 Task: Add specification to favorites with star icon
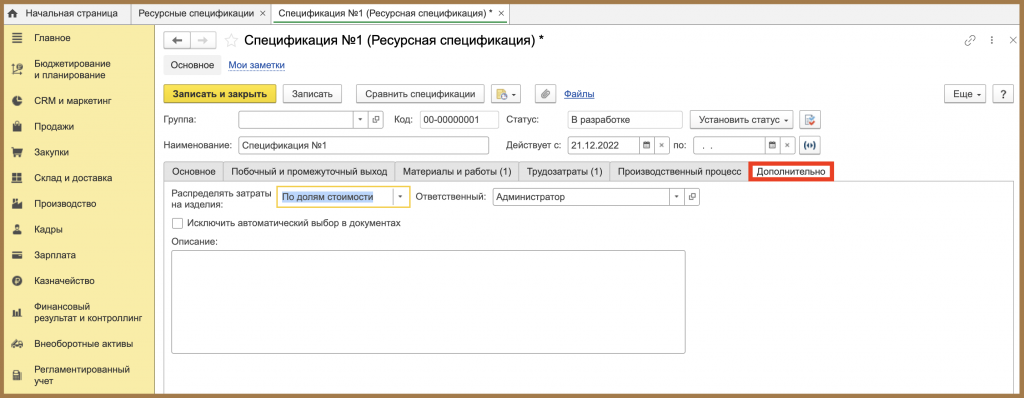coord(231,41)
